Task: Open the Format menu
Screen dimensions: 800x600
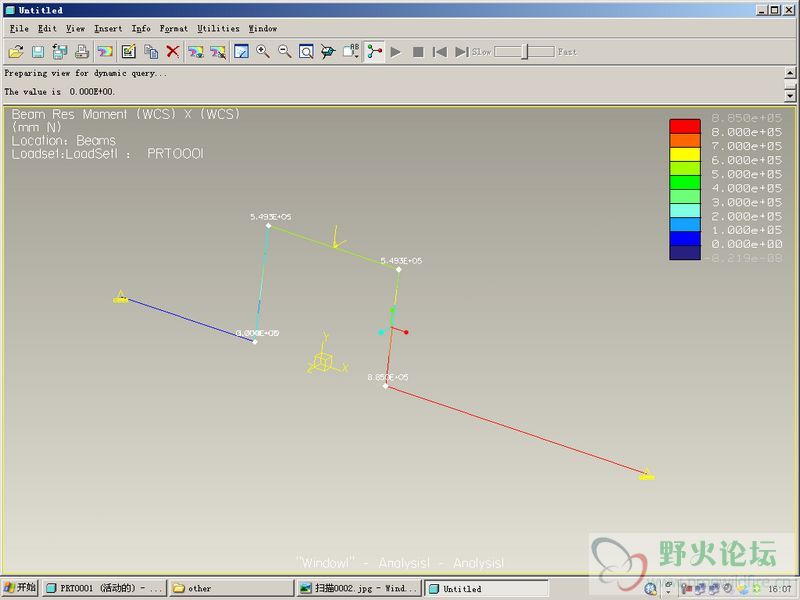Action: tap(173, 29)
